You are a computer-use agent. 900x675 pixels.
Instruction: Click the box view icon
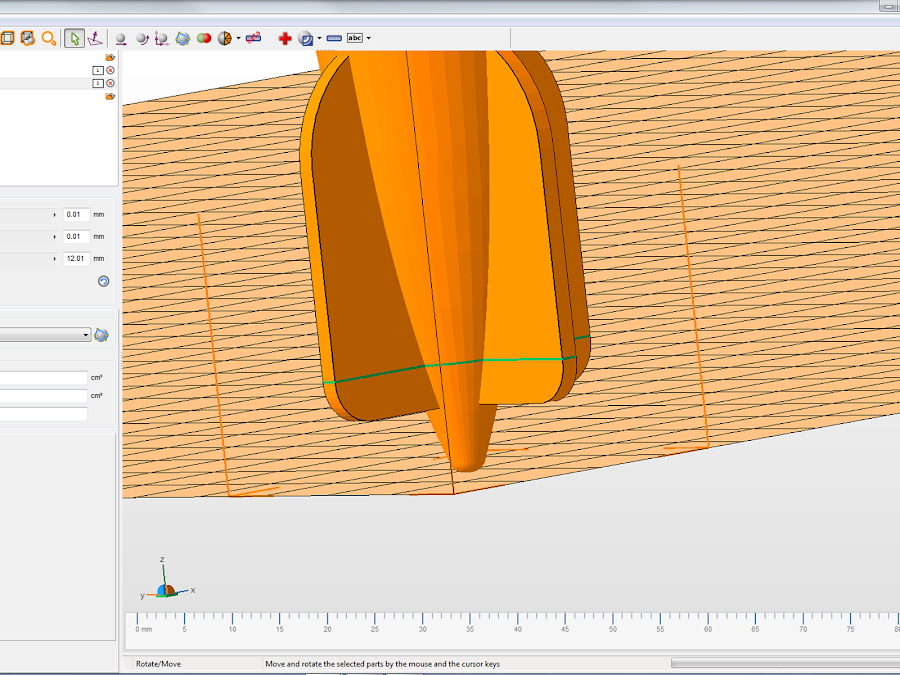pos(7,38)
